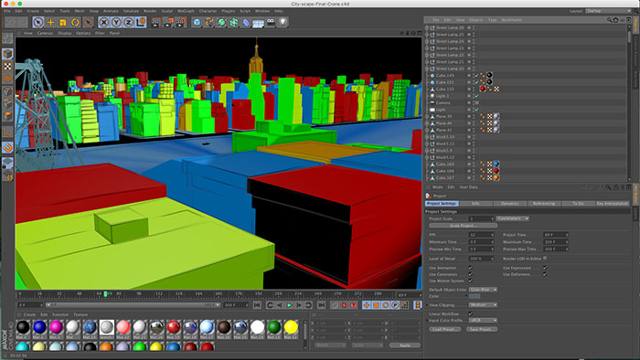Click the Color swatch in Project Settings
Viewport: 640px width, 360px height.
click(475, 296)
